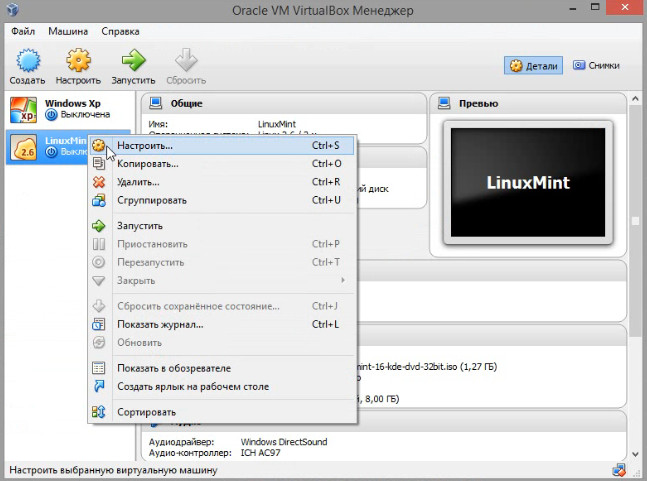Choose Копировать... from the context menu
This screenshot has height=481, width=647.
click(148, 164)
